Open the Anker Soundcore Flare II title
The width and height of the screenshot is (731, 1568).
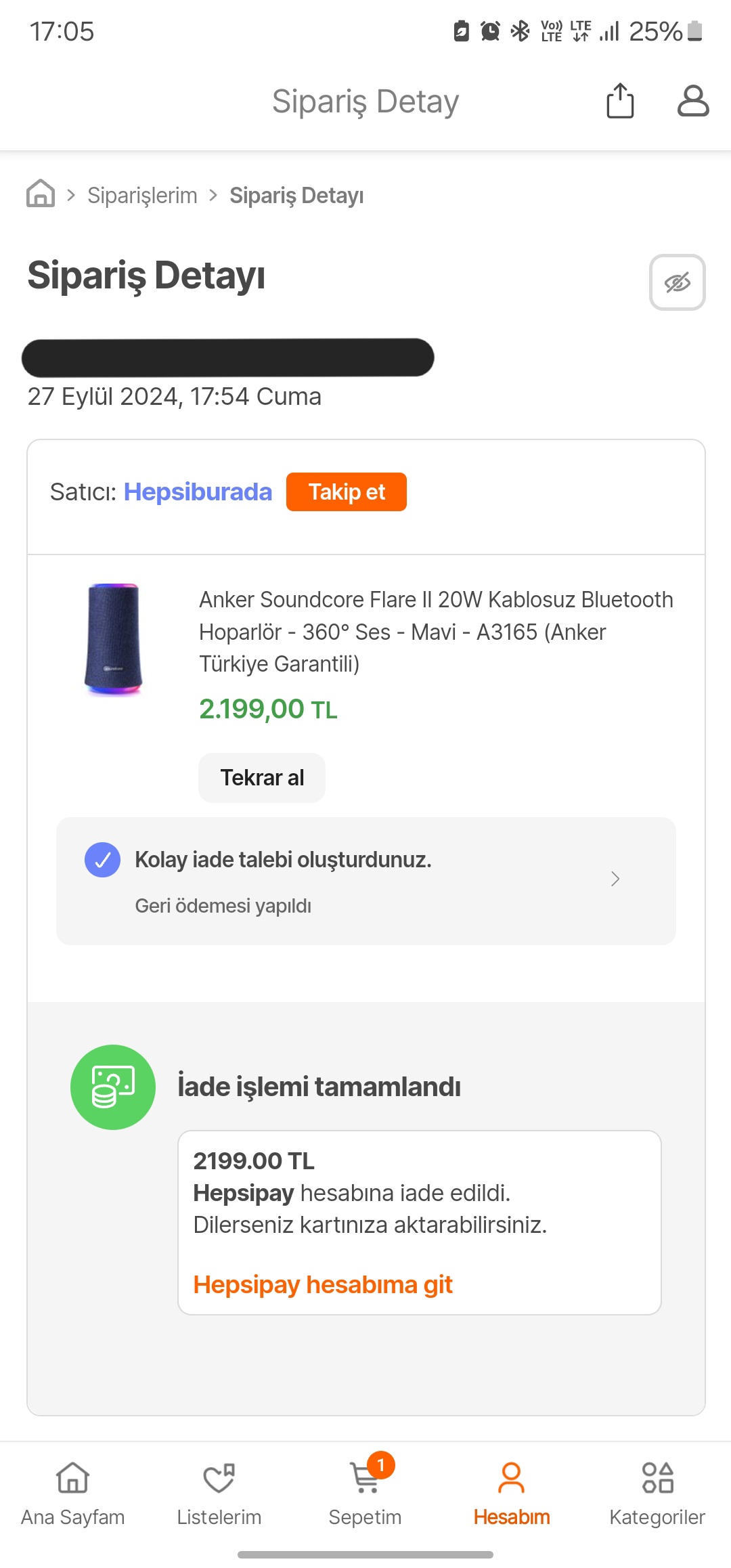click(436, 631)
